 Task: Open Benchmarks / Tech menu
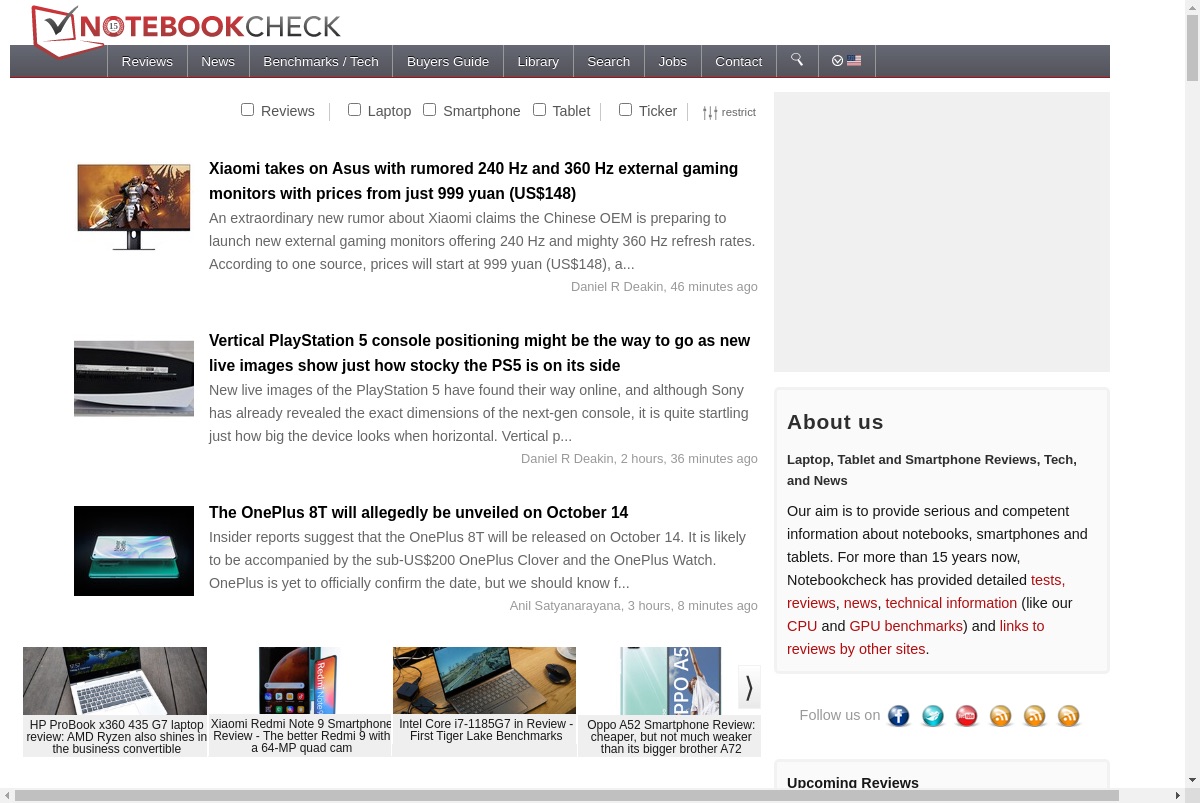click(x=321, y=61)
